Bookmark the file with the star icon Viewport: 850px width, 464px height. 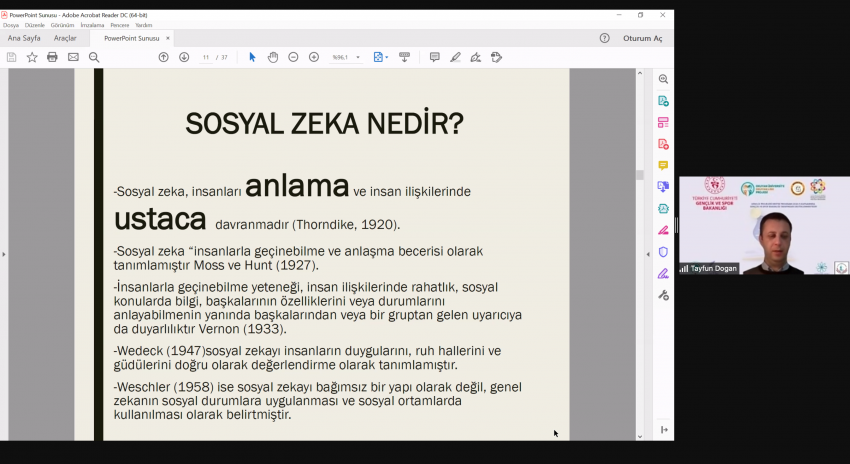32,57
